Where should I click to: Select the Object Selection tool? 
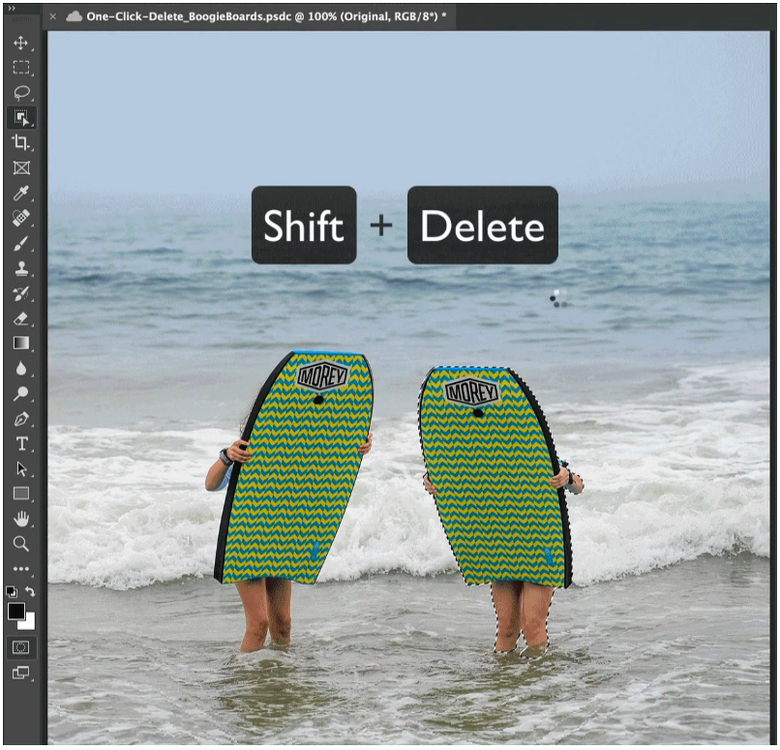point(21,118)
